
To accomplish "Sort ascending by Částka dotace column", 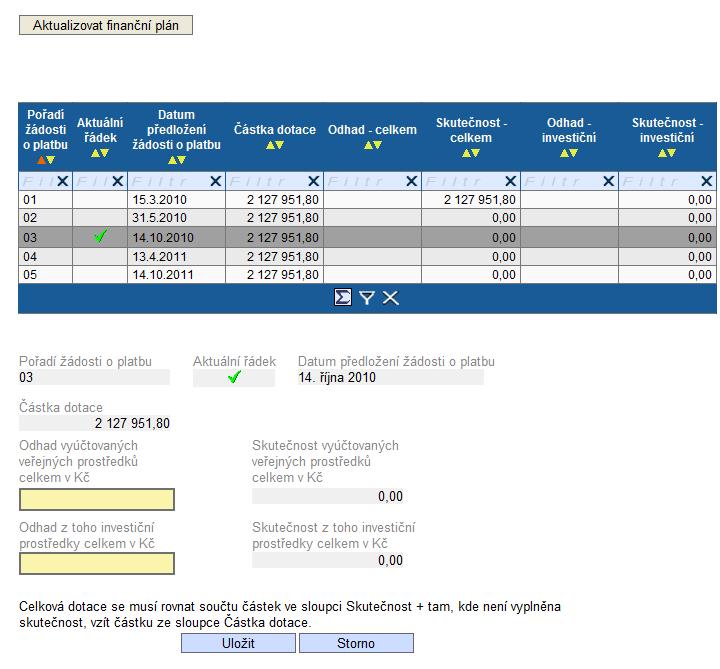I will (270, 145).
